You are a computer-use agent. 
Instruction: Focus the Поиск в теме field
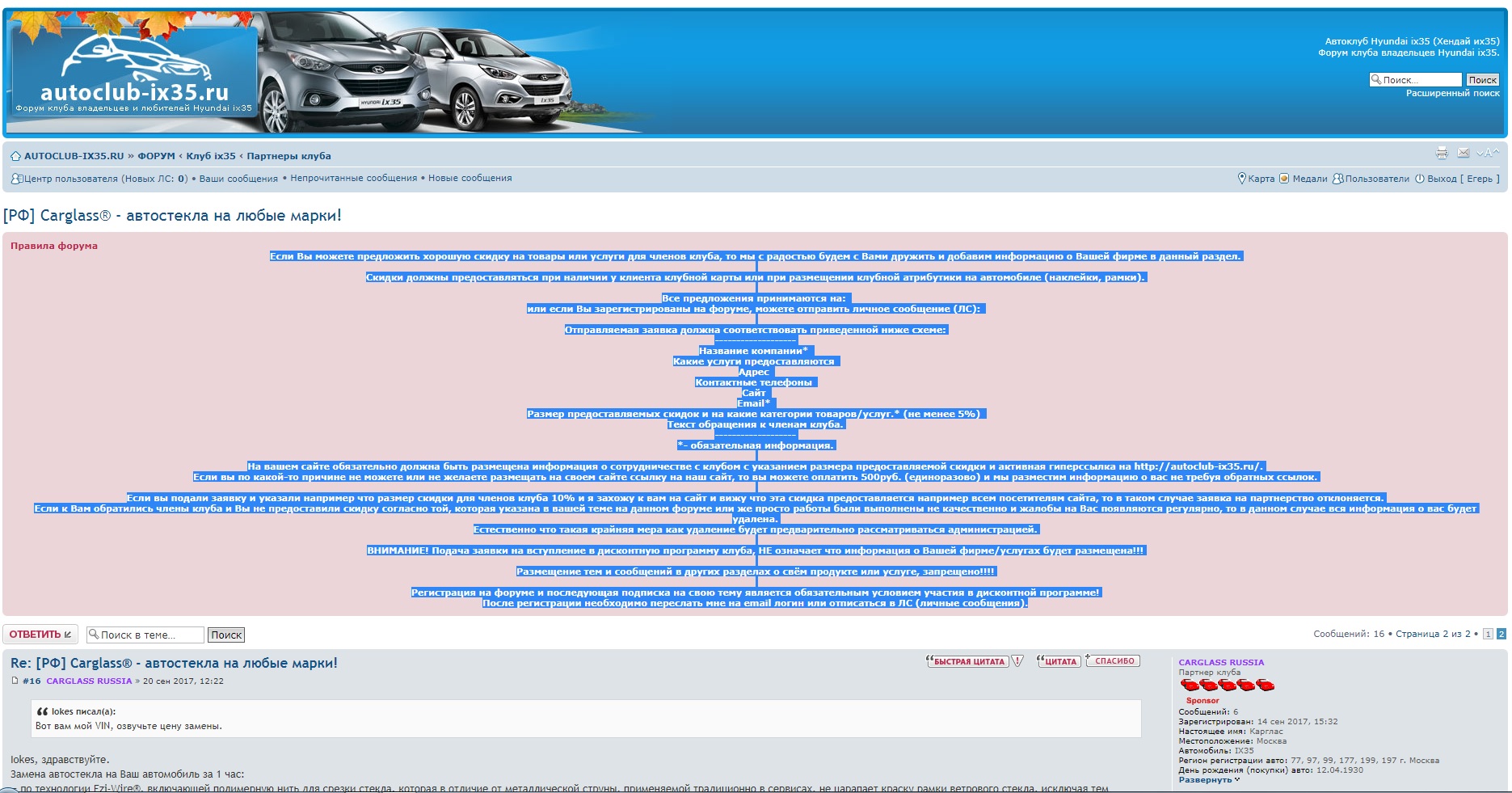tap(145, 635)
